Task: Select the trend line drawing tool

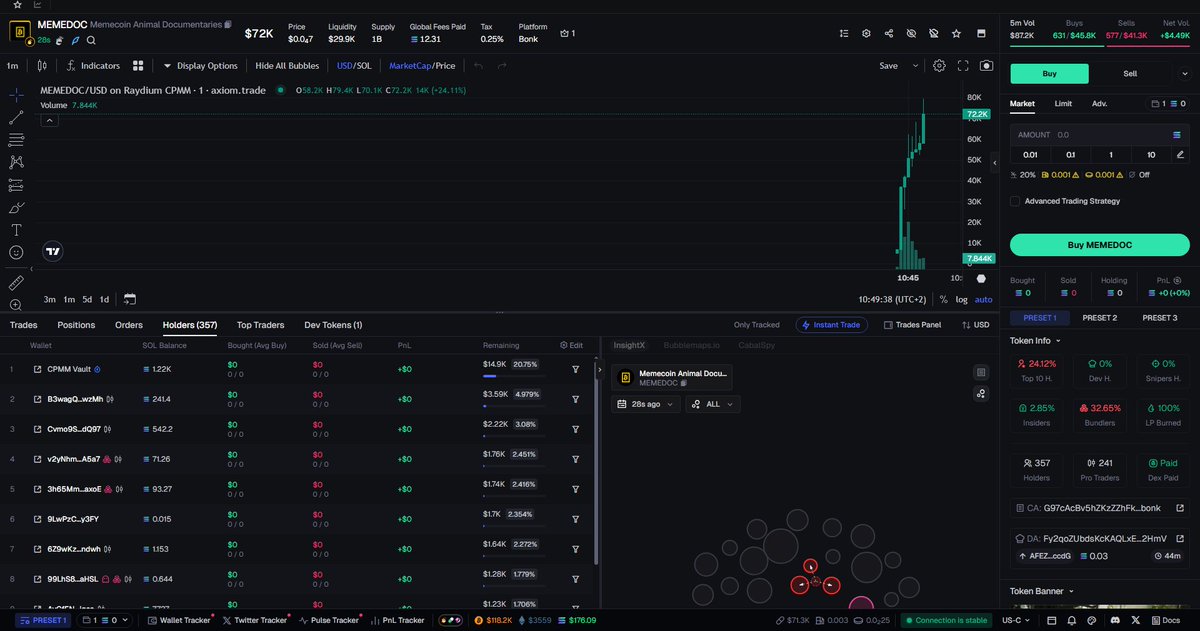Action: point(16,117)
